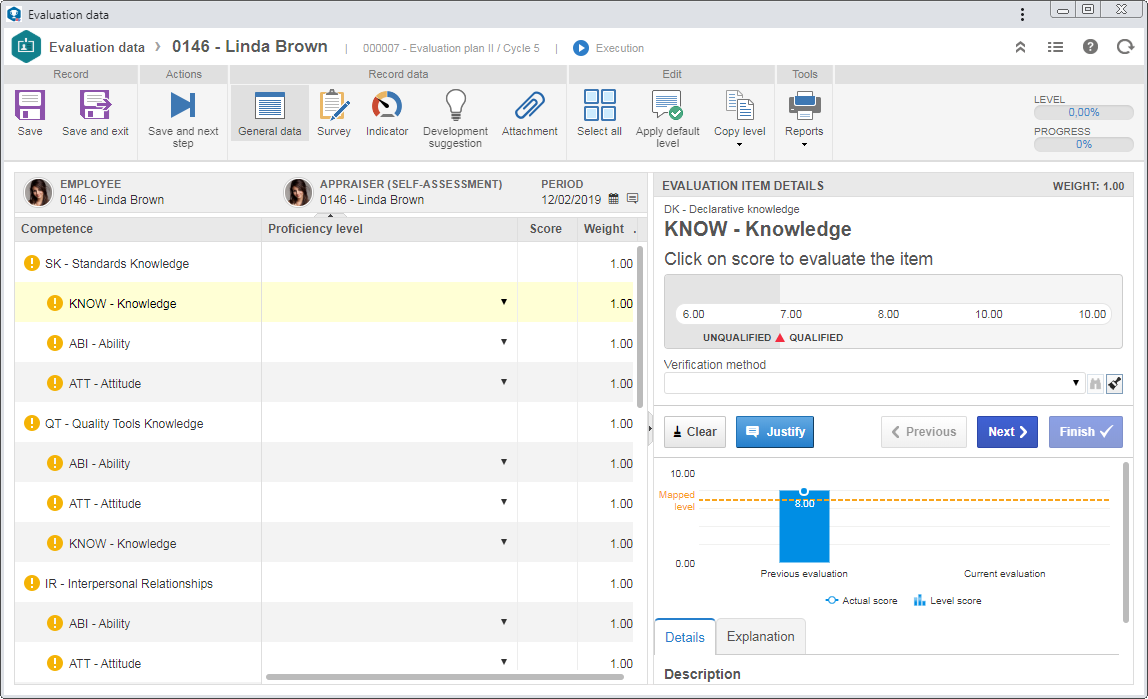Switch to the Explanation tab

[760, 637]
